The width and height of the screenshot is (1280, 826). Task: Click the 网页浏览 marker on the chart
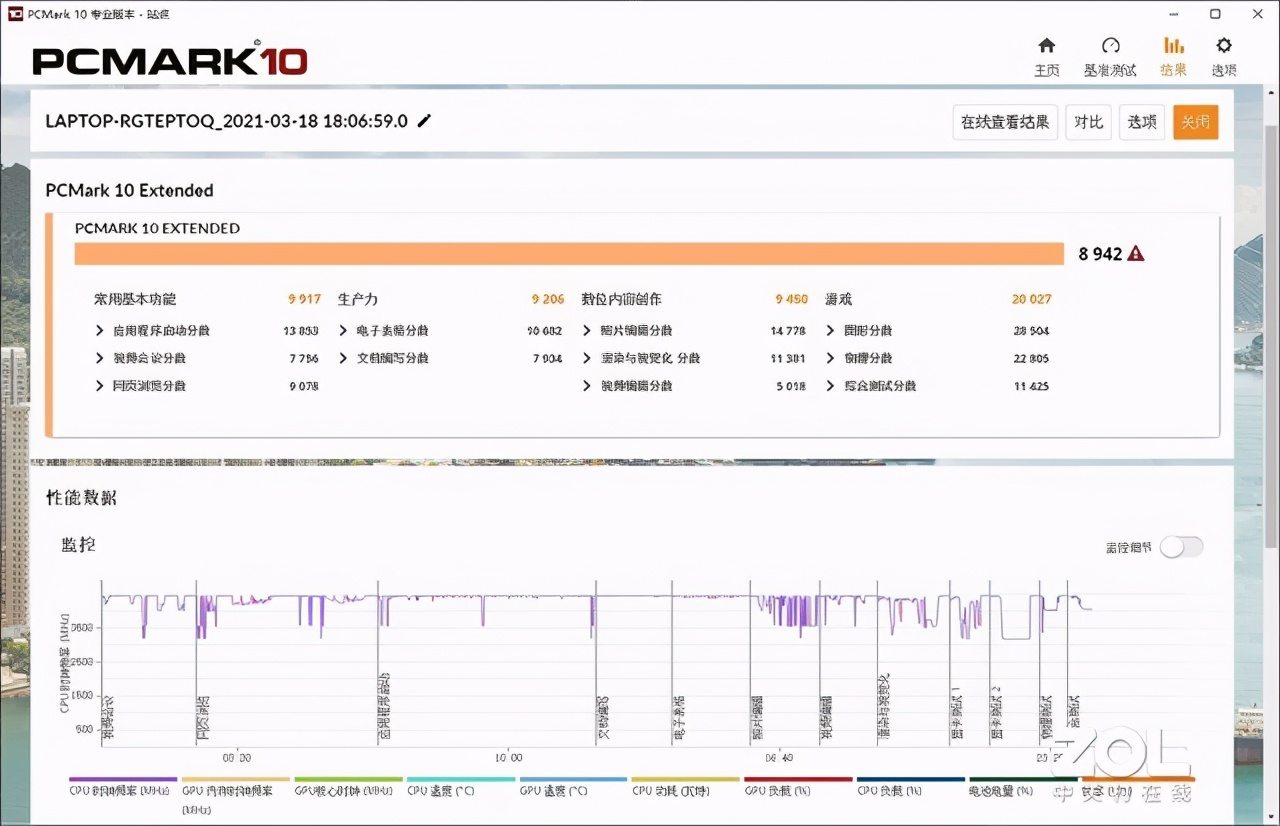pos(201,719)
